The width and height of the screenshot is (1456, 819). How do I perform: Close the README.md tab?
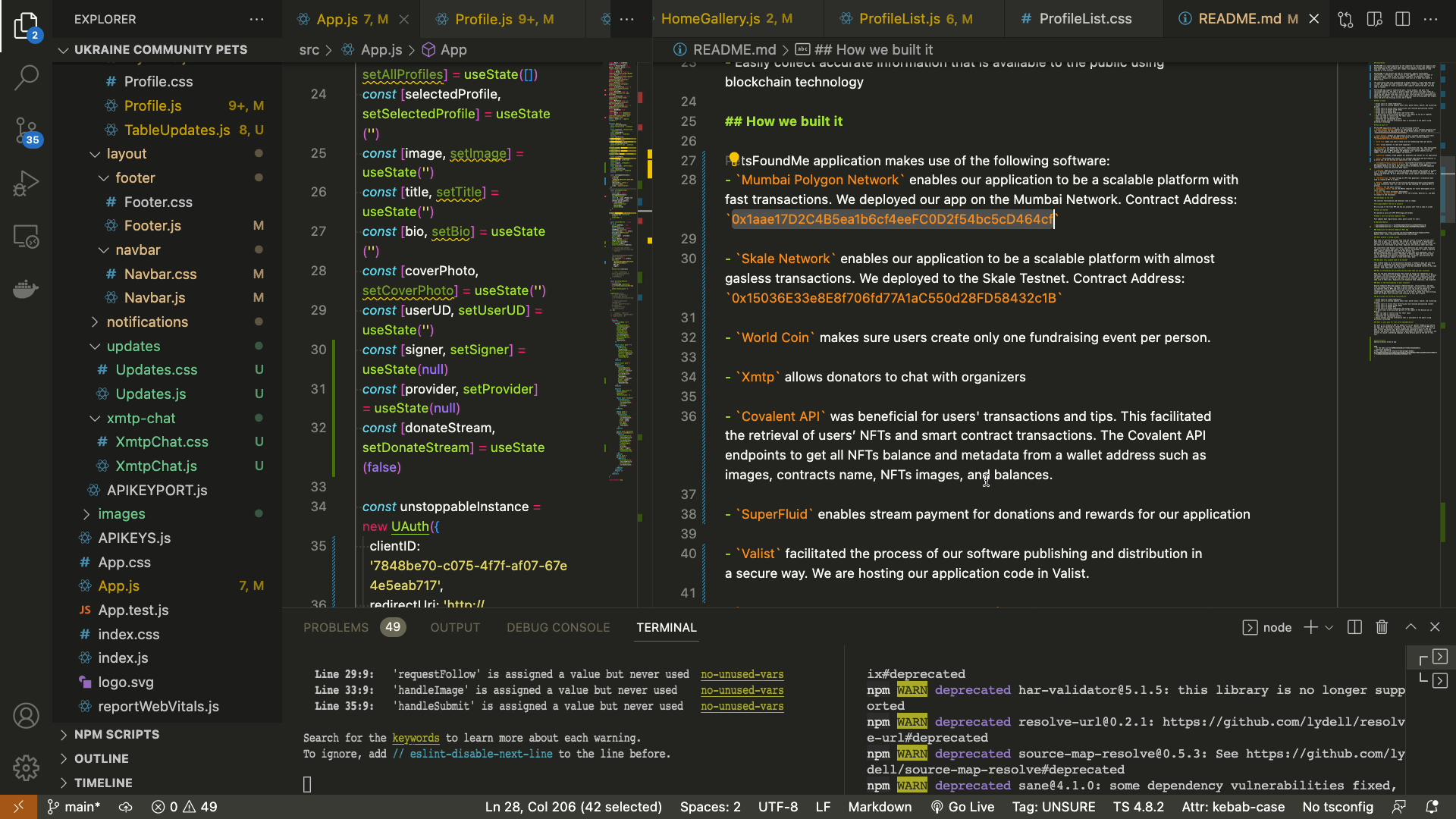[x=1314, y=19]
